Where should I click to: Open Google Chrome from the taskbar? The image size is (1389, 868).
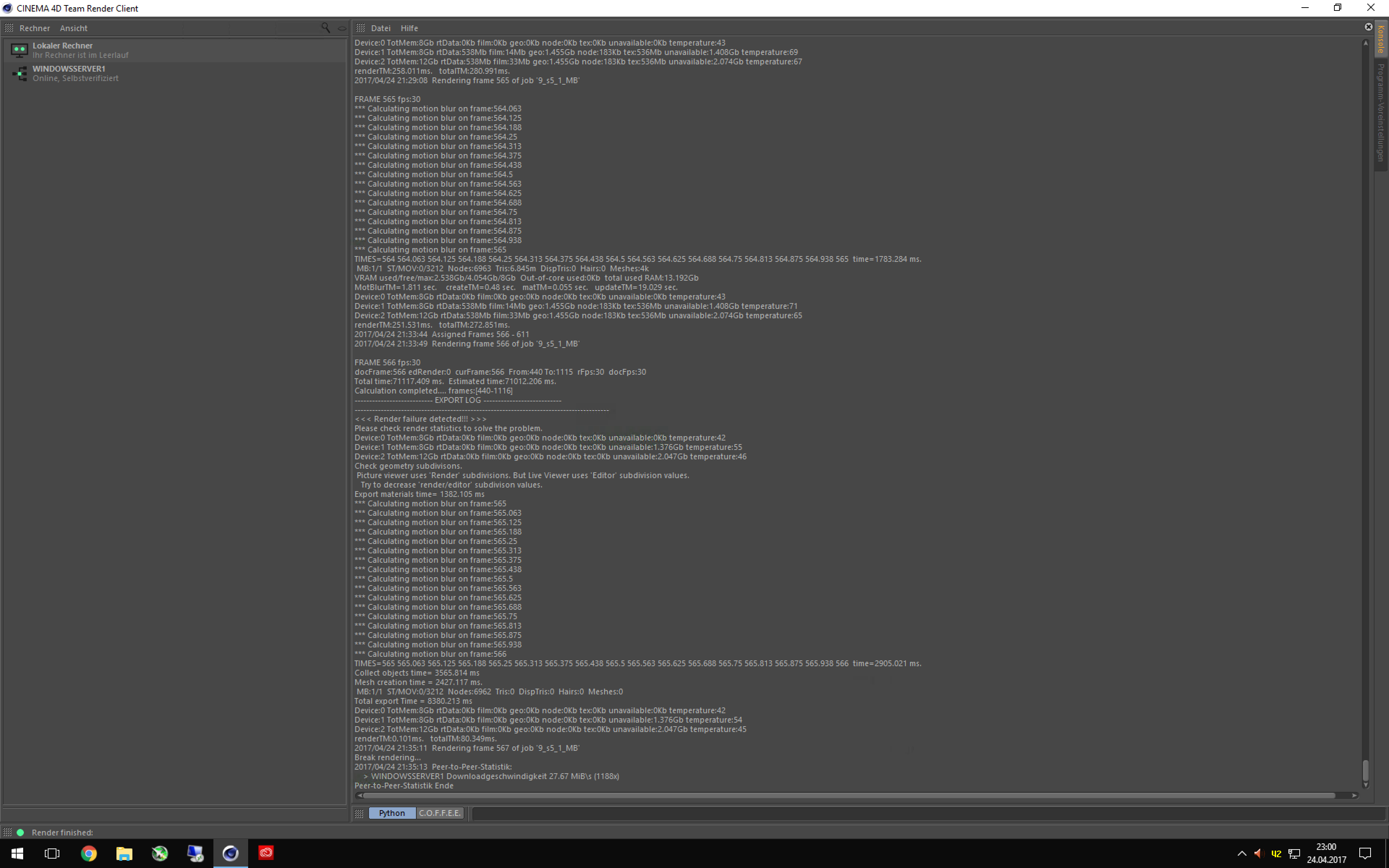click(88, 853)
